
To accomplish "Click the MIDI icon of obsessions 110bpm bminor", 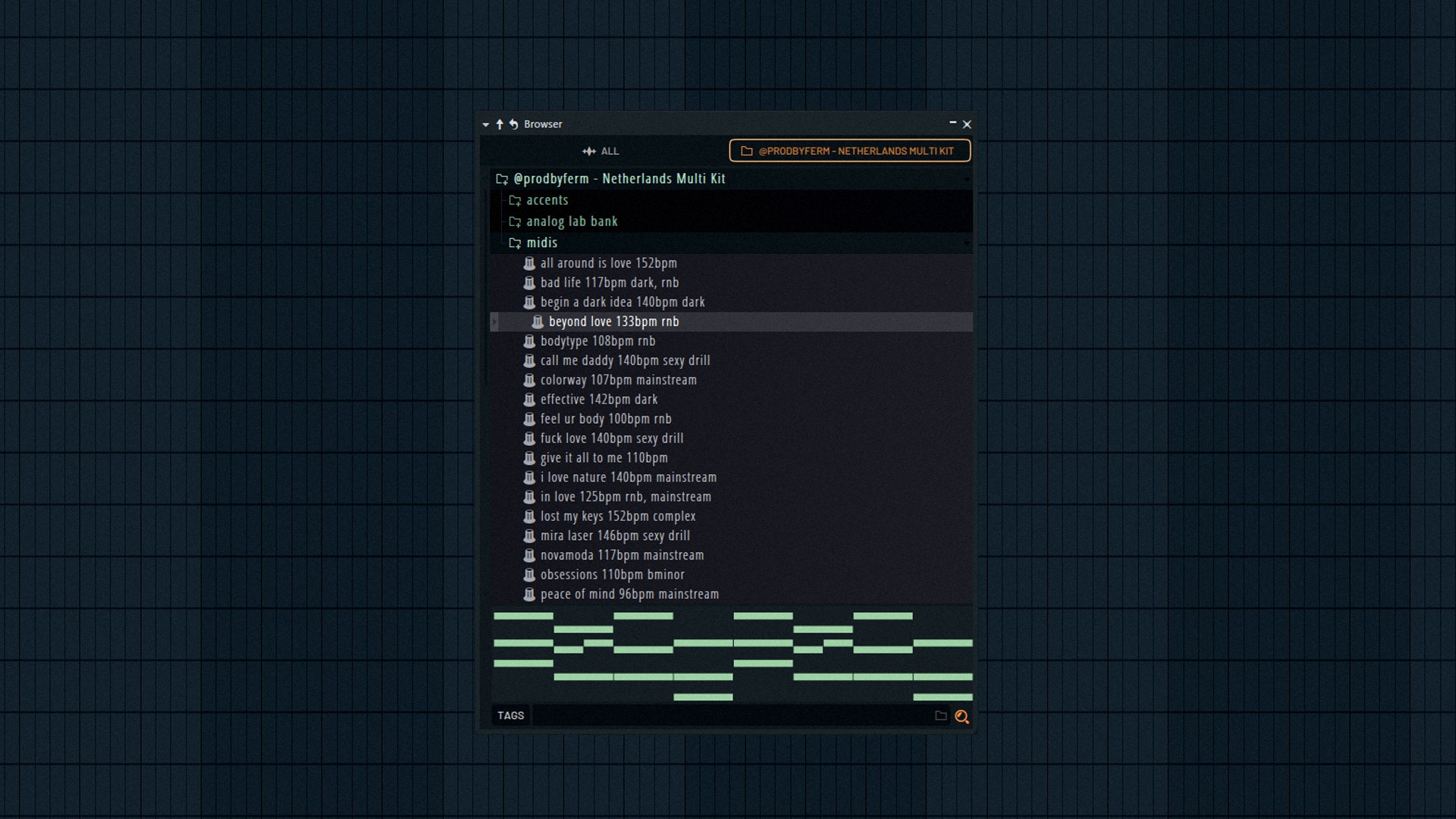I will click(529, 575).
